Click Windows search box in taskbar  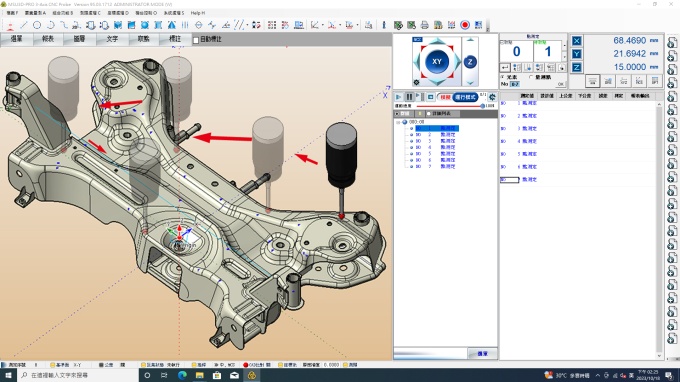(78, 375)
